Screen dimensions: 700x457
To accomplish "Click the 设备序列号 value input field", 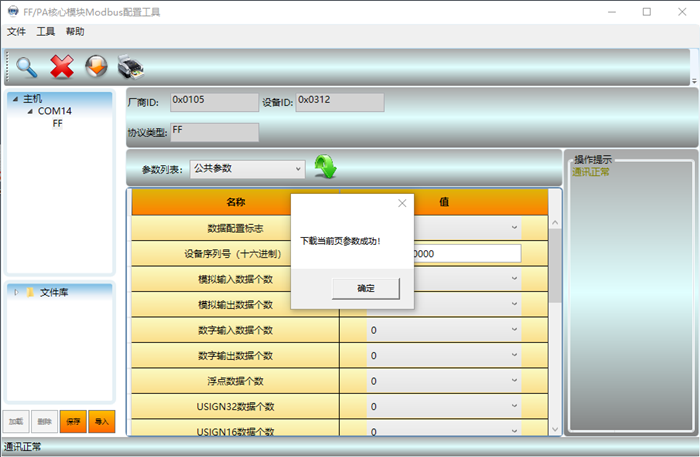I will coord(467,253).
